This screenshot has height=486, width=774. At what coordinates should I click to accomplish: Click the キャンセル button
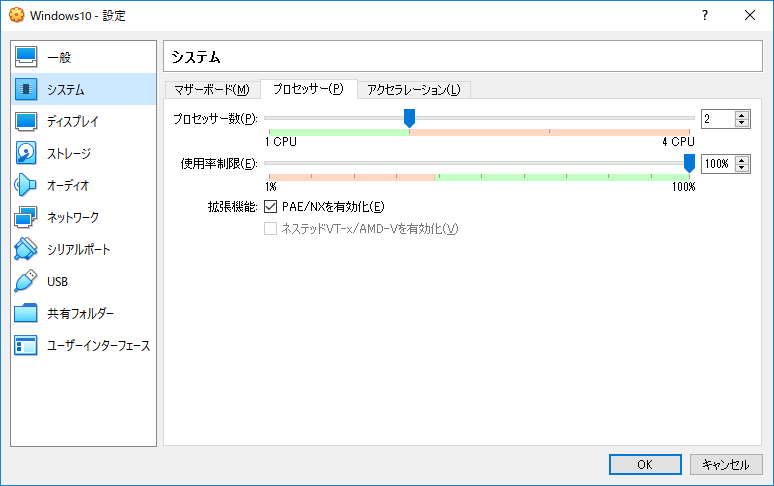(726, 464)
